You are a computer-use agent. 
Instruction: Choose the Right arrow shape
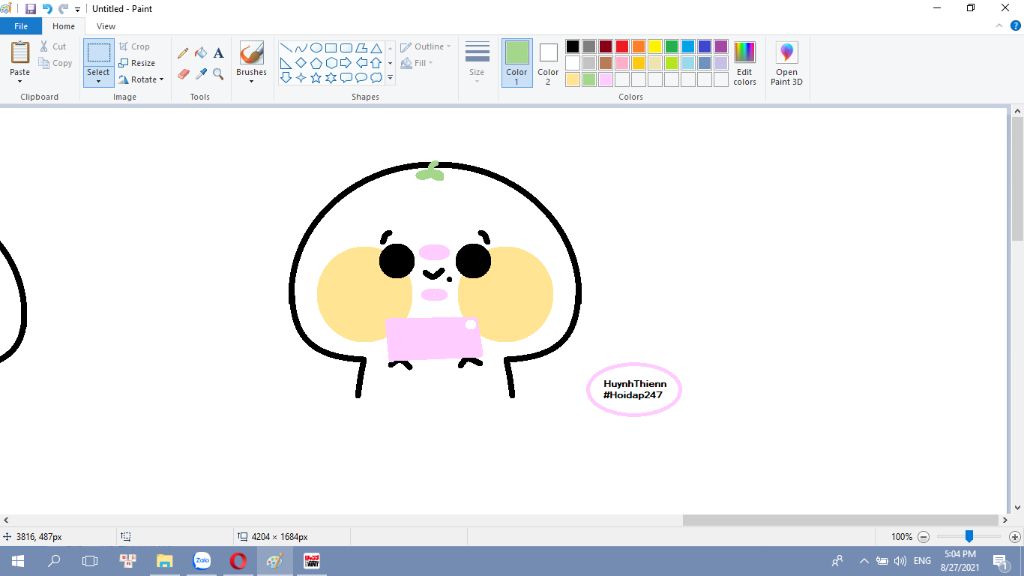[x=346, y=63]
